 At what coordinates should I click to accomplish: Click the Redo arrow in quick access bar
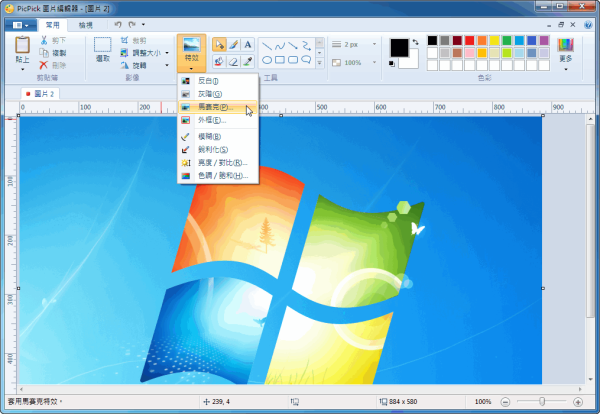tap(132, 24)
